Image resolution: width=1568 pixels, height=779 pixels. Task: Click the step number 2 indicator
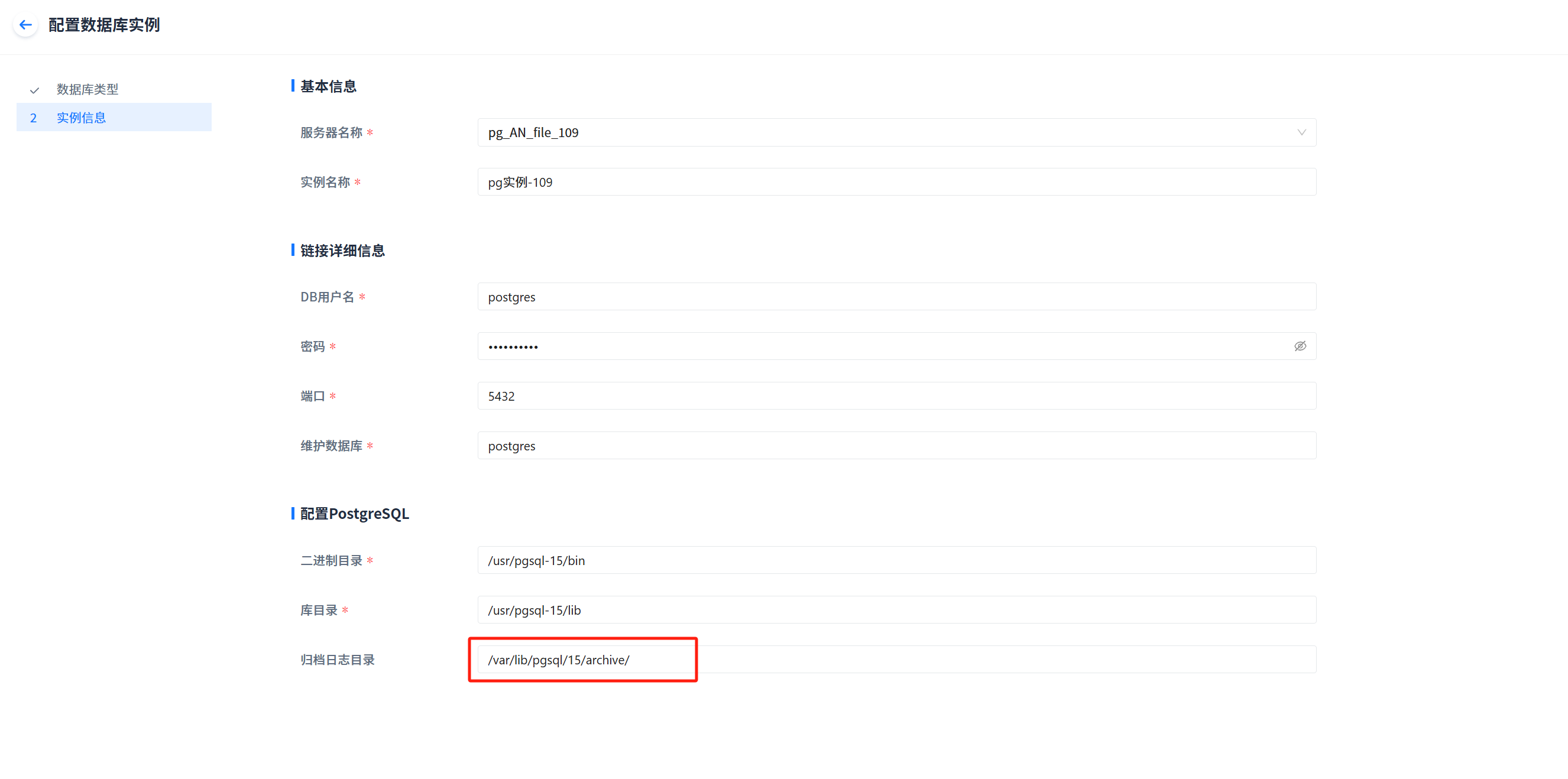click(x=34, y=118)
